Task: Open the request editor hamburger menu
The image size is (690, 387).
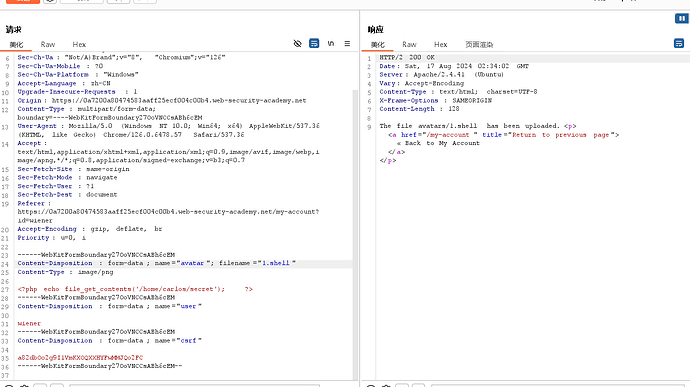Action: pyautogui.click(x=347, y=43)
